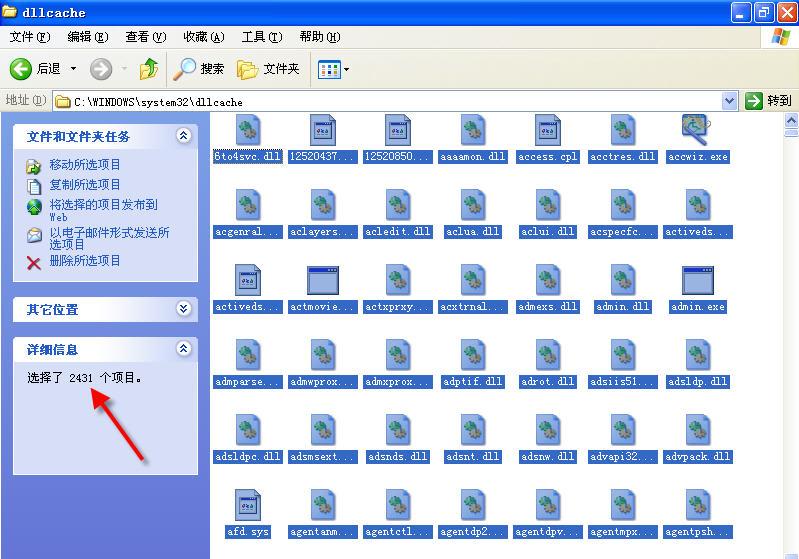The width and height of the screenshot is (799, 559).
Task: Collapse the 详细信息 panel
Action: click(183, 349)
